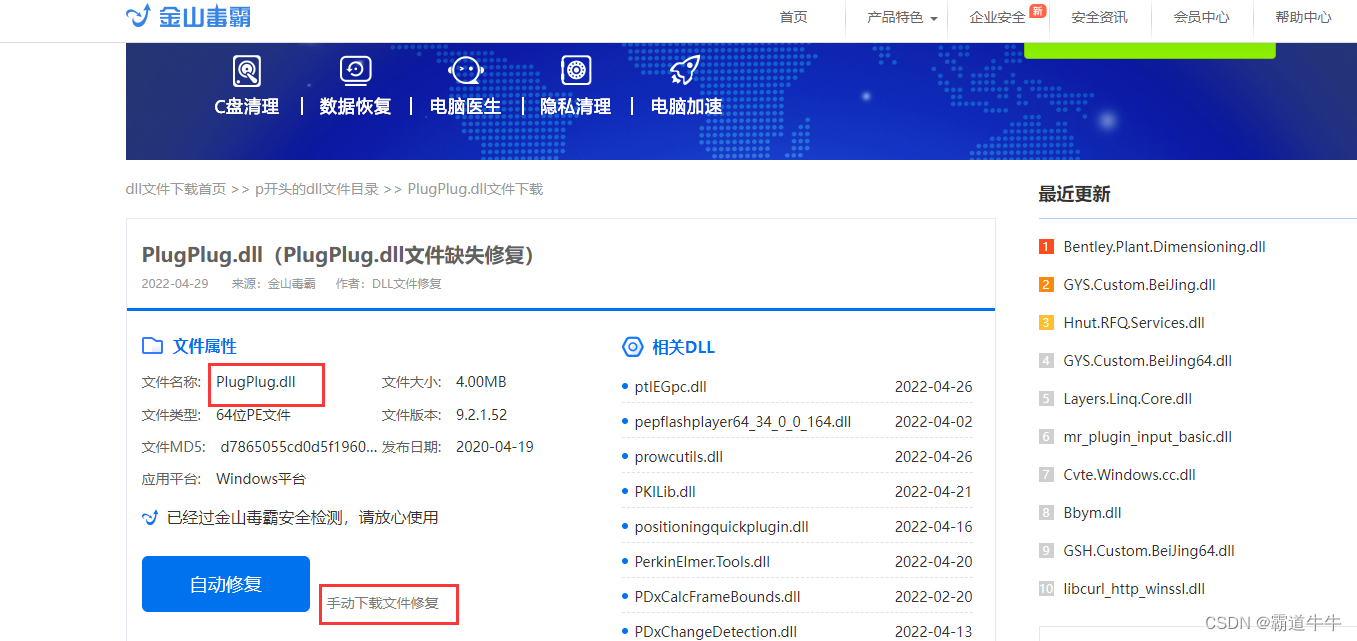
Task: Click the rank 1 badge next to Bentley.Plant.Dimensioning.dll
Action: coord(1046,247)
